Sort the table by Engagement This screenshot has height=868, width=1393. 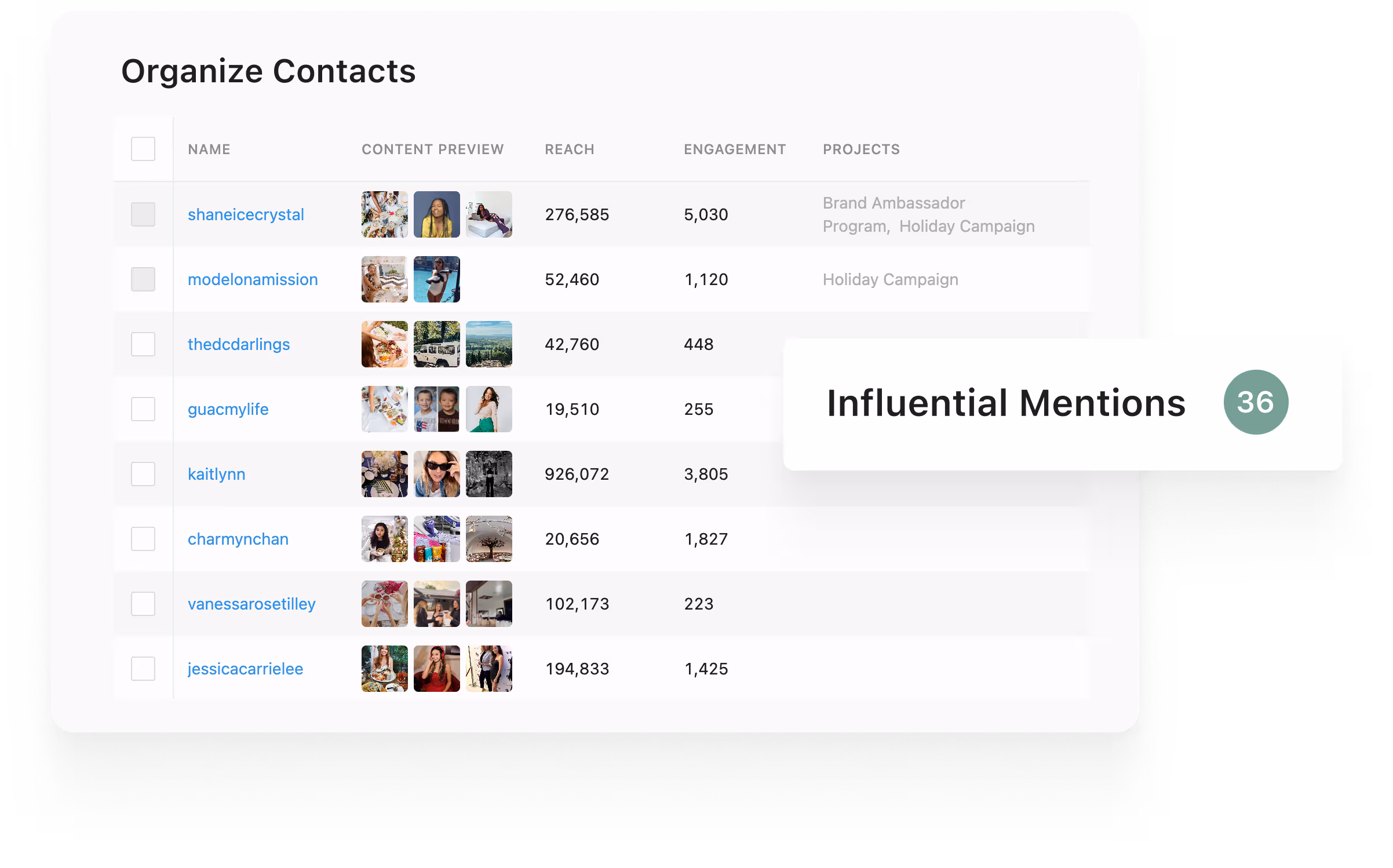[x=734, y=149]
